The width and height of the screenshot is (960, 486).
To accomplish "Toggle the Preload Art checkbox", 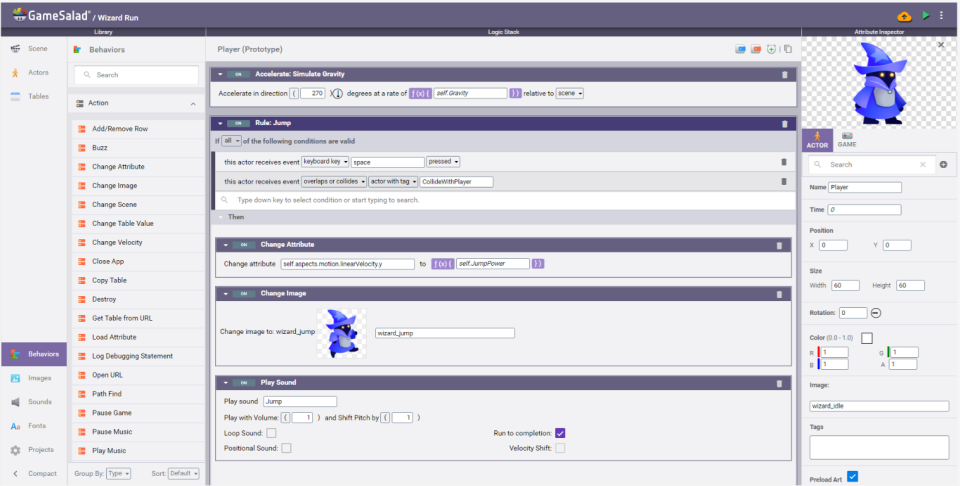I will click(x=852, y=476).
